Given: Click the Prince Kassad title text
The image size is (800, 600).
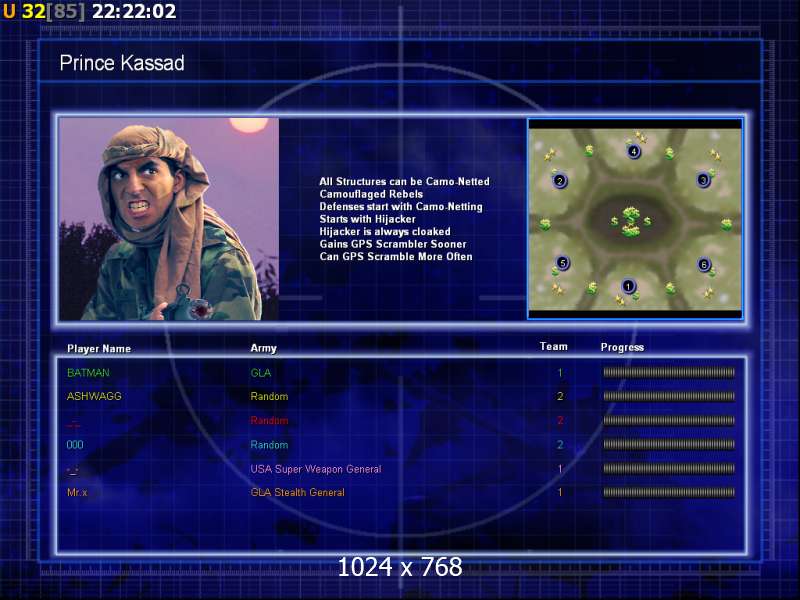Looking at the screenshot, I should 122,63.
